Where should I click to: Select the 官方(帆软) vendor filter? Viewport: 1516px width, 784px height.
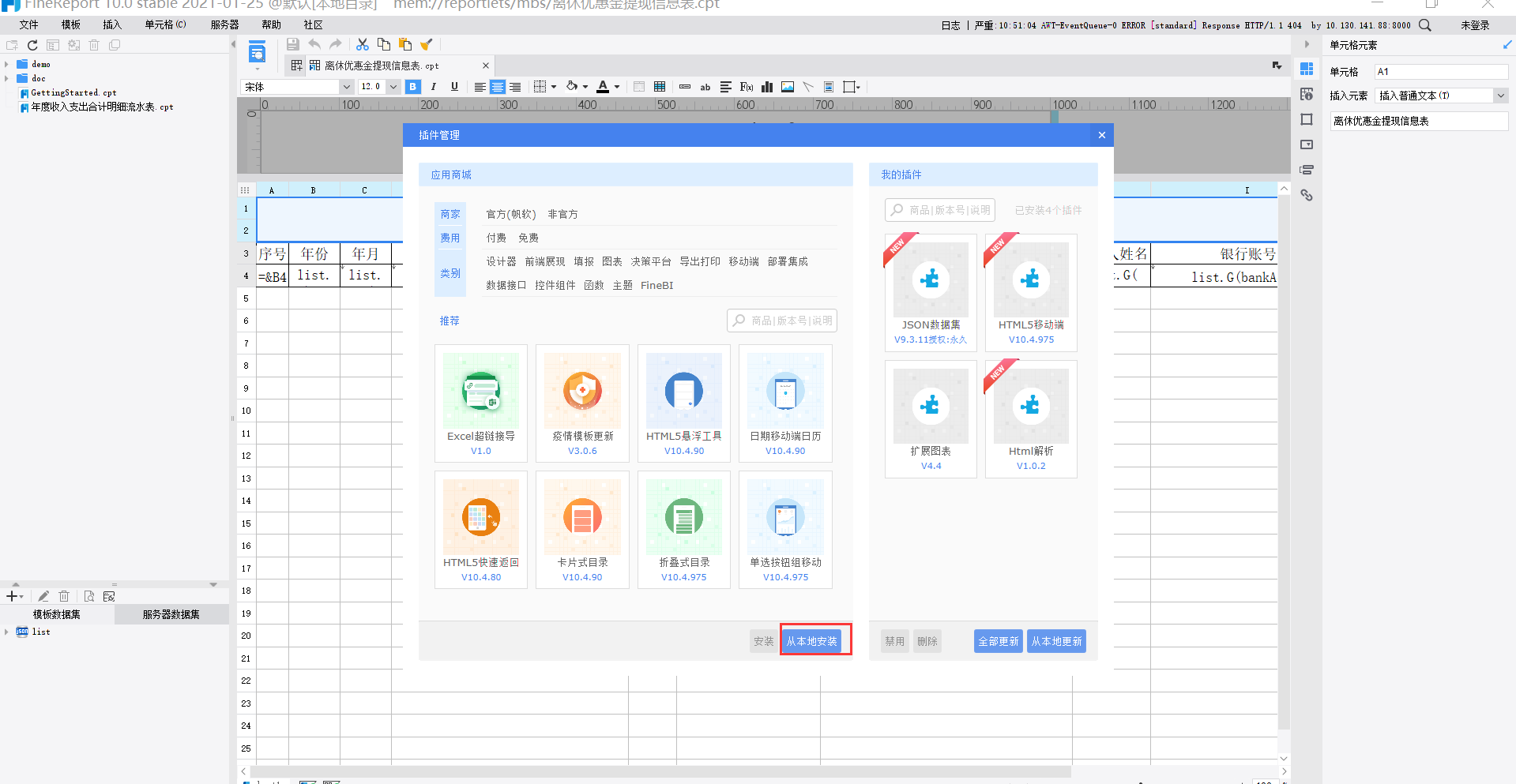click(x=511, y=214)
